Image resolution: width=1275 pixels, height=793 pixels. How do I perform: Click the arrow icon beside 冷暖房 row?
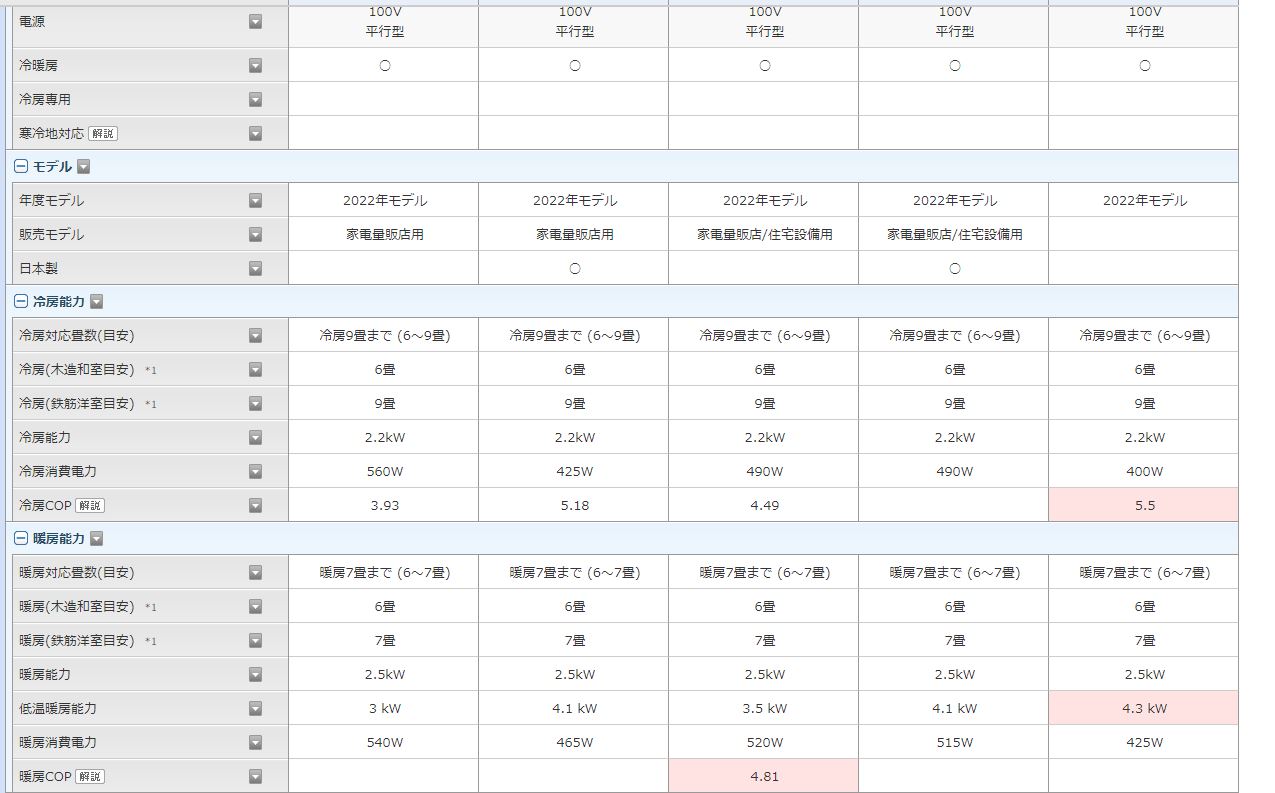pyautogui.click(x=255, y=65)
